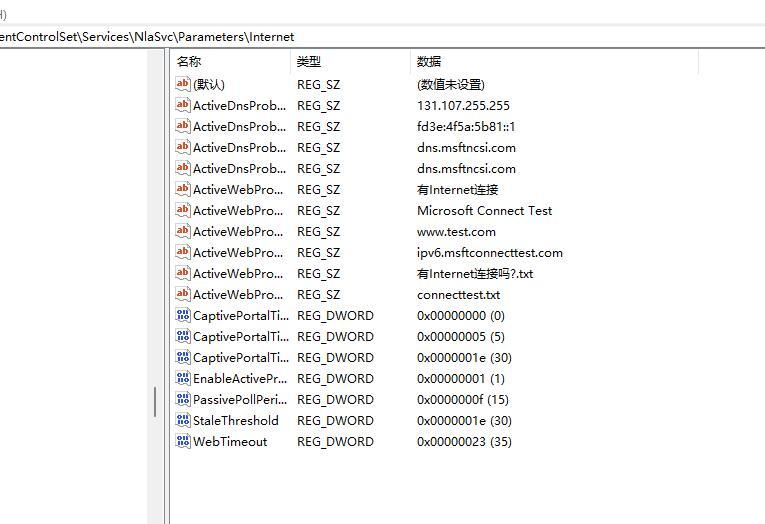The image size is (765, 524).
Task: Select the Microsoft Connect Test value data
Action: [484, 211]
